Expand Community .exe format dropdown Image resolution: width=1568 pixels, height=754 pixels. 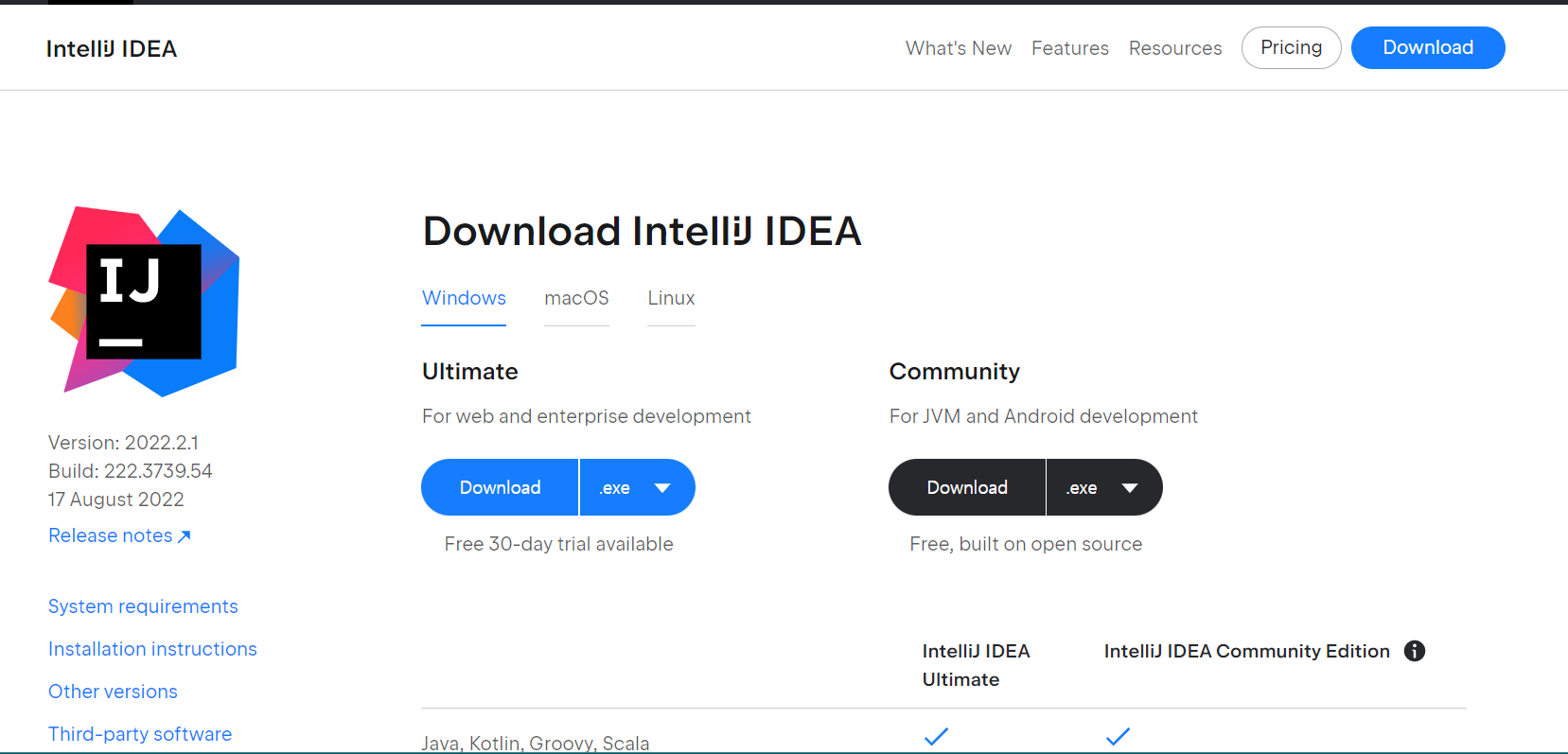(1105, 487)
